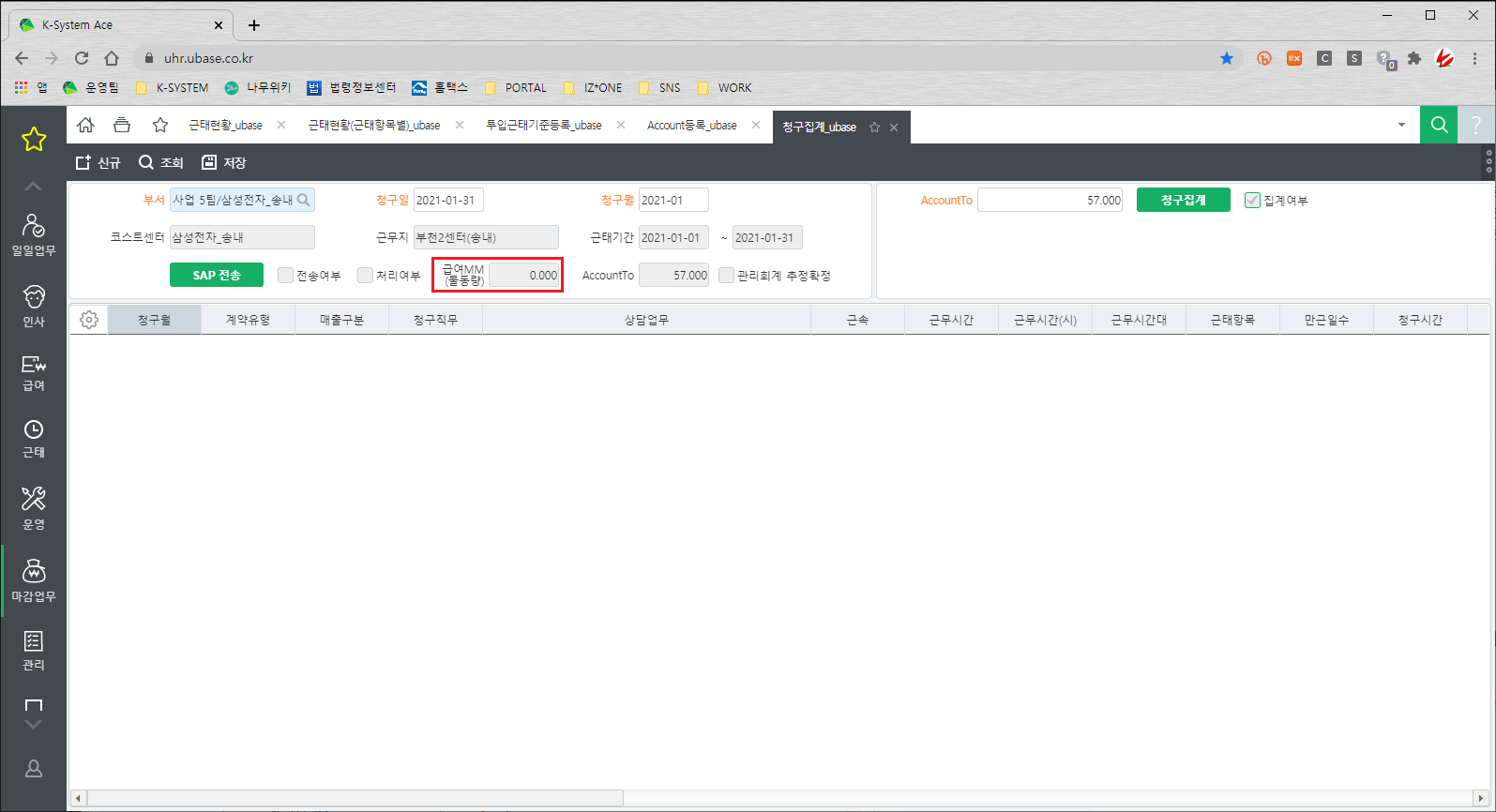The width and height of the screenshot is (1496, 812).
Task: Open the K-SYSTEM bookmark folder
Action: (173, 87)
